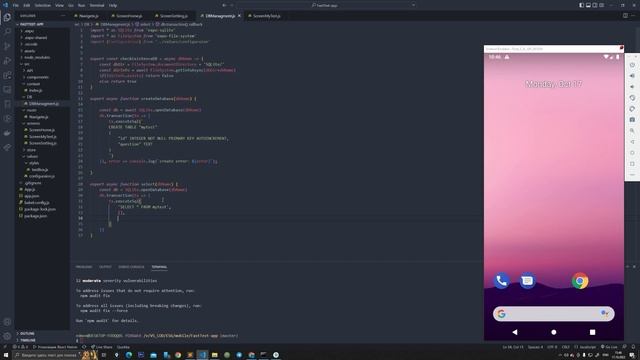Screen dimensions: 640x360
Task: Expand the store folder
Action: tap(31, 150)
